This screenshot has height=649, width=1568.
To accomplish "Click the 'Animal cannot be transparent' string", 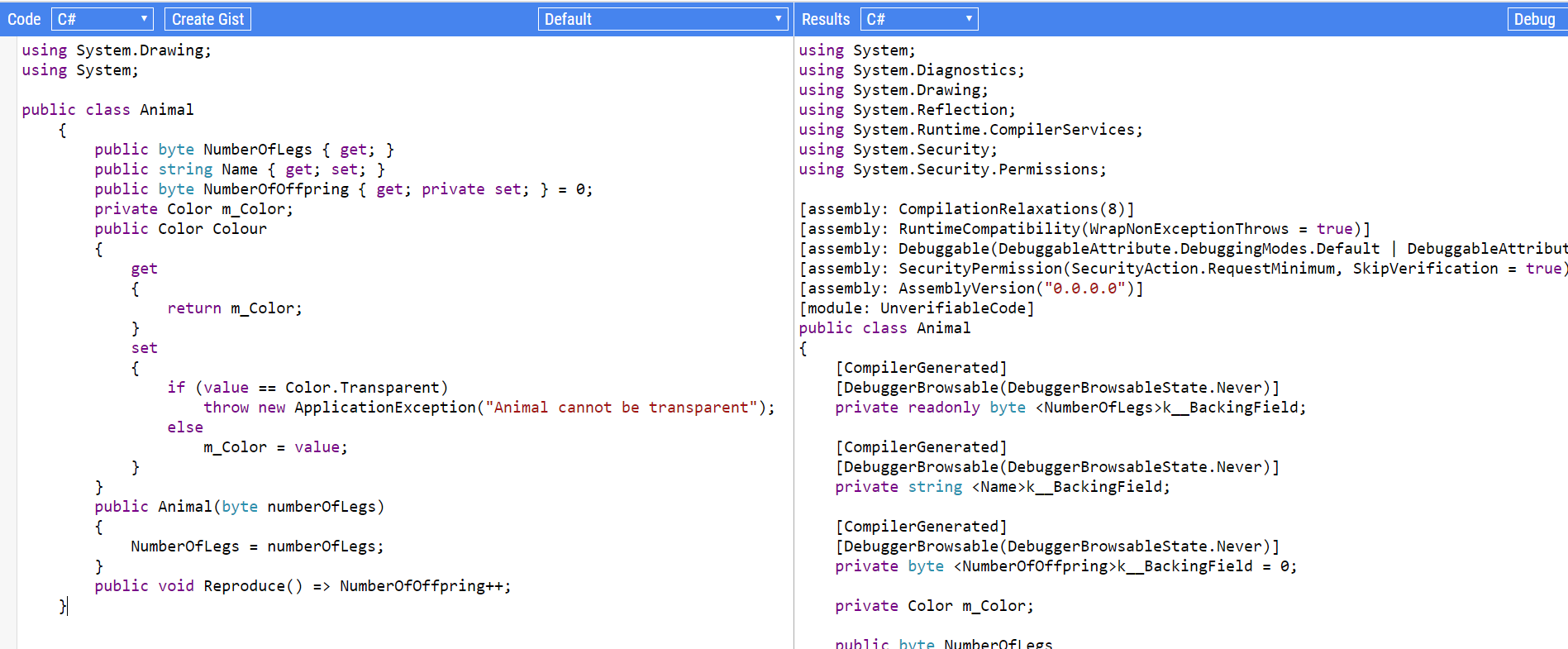I will point(620,408).
